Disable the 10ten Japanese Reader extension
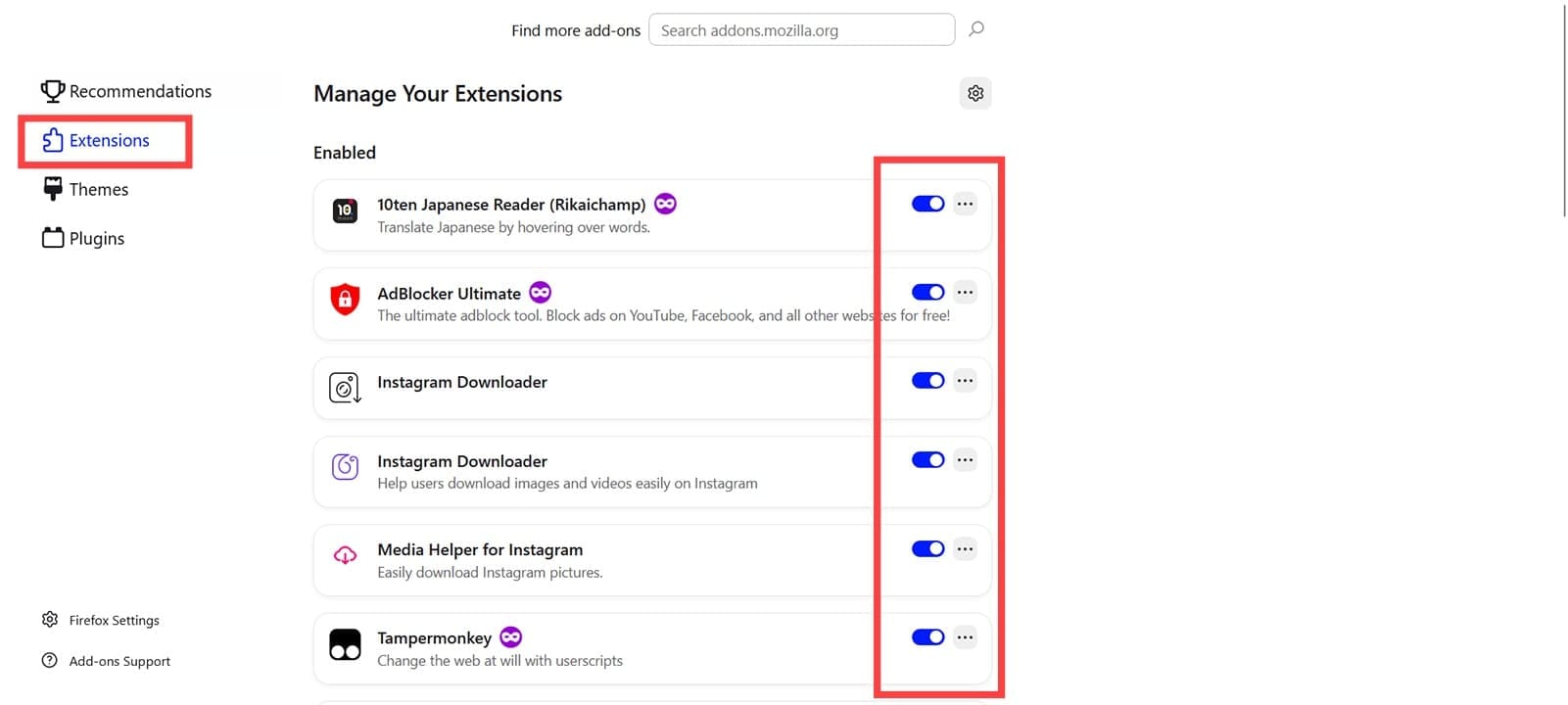The height and width of the screenshot is (705, 1568). coord(927,204)
